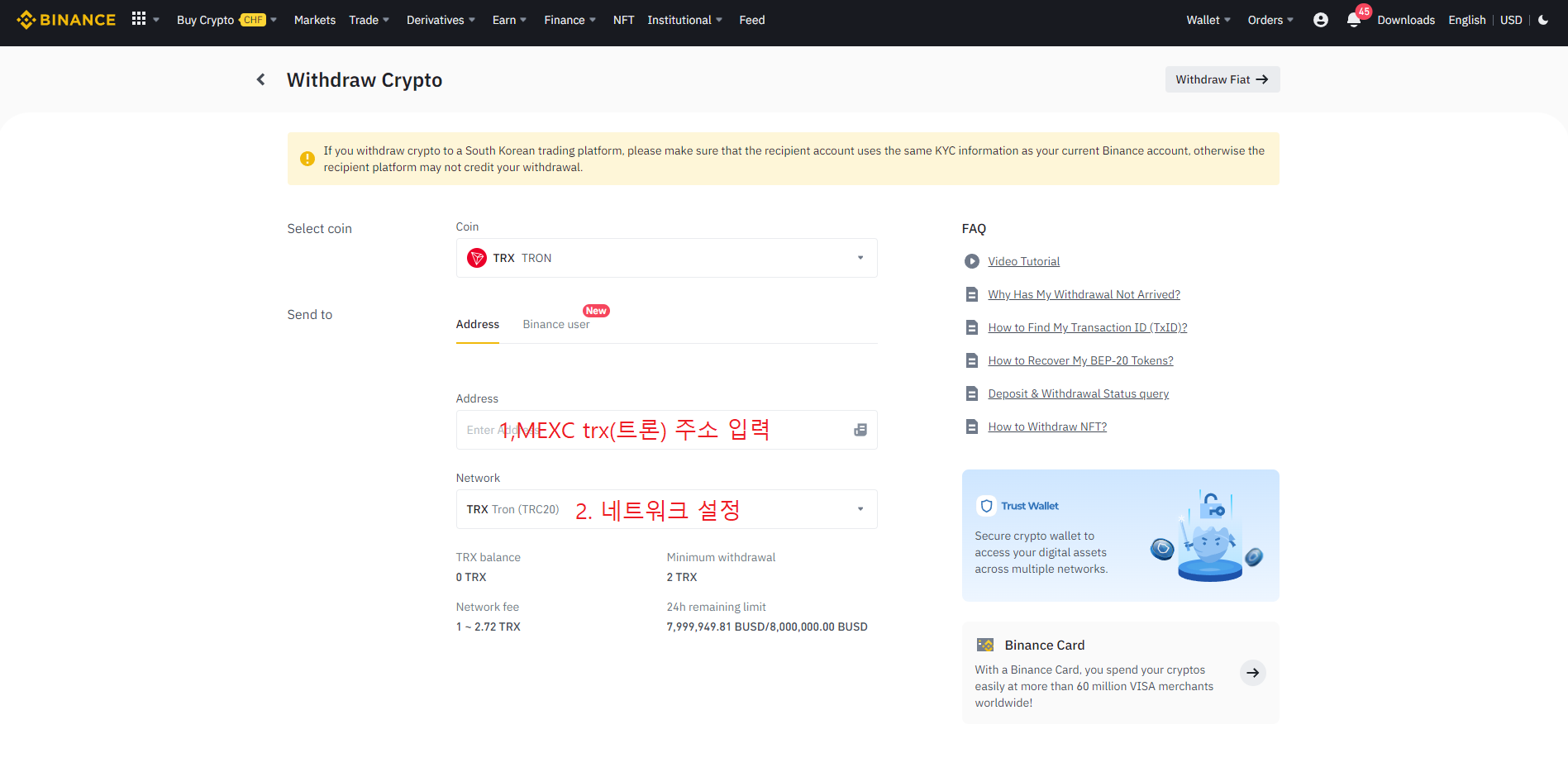Open Downloads in top navigation
The height and width of the screenshot is (772, 1568).
click(x=1406, y=20)
